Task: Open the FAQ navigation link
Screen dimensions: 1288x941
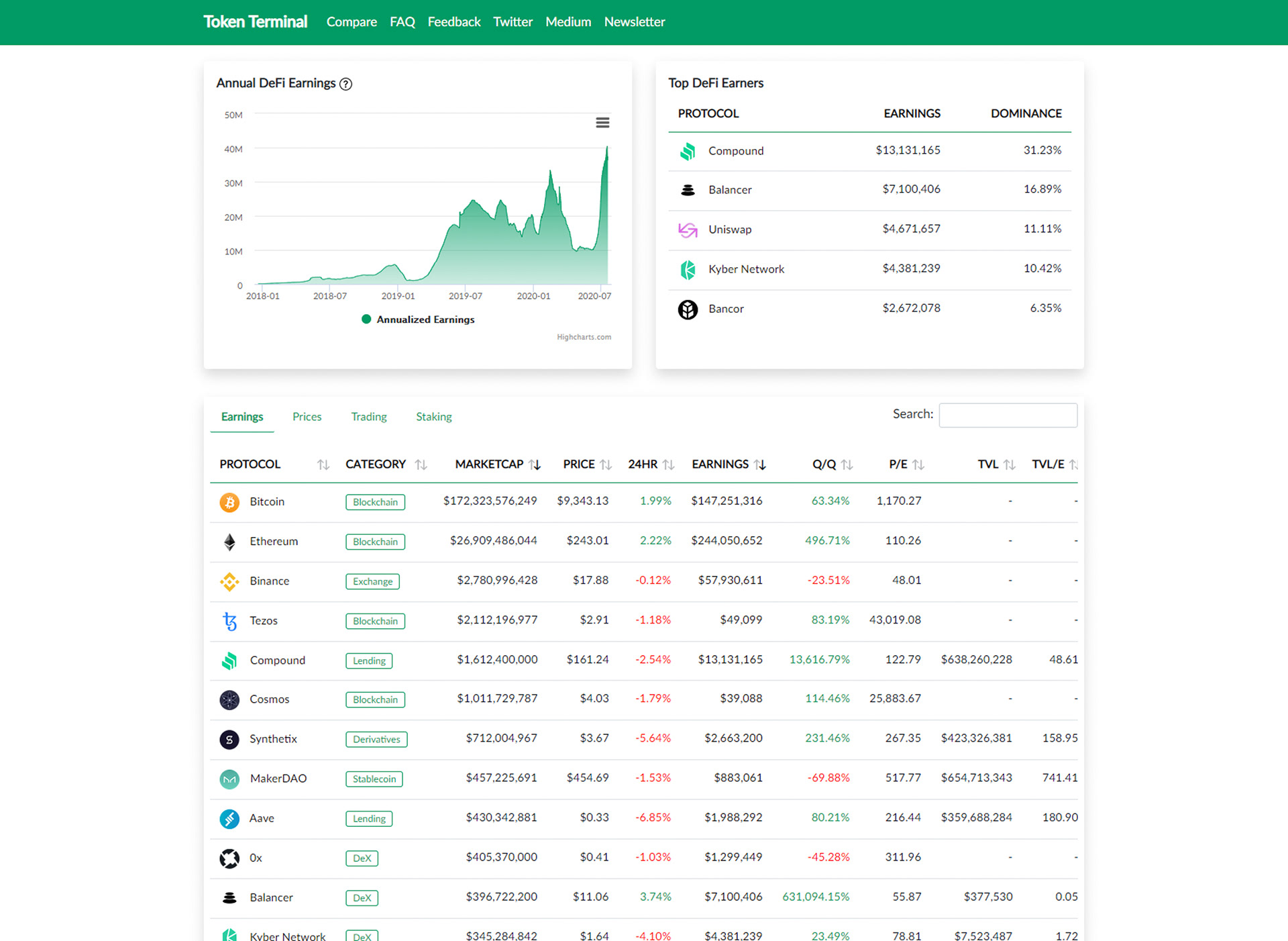Action: coord(402,22)
